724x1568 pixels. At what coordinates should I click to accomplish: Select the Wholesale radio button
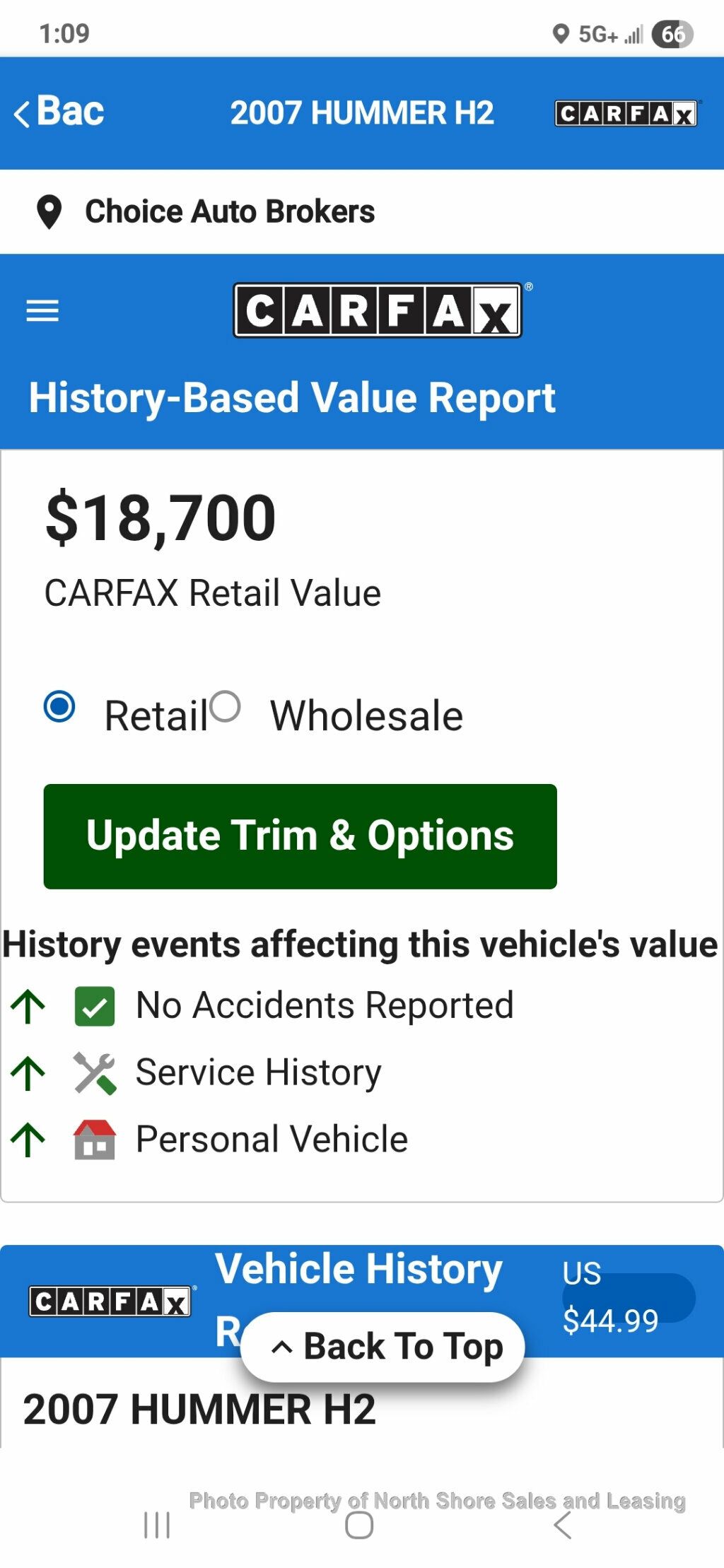[x=226, y=706]
